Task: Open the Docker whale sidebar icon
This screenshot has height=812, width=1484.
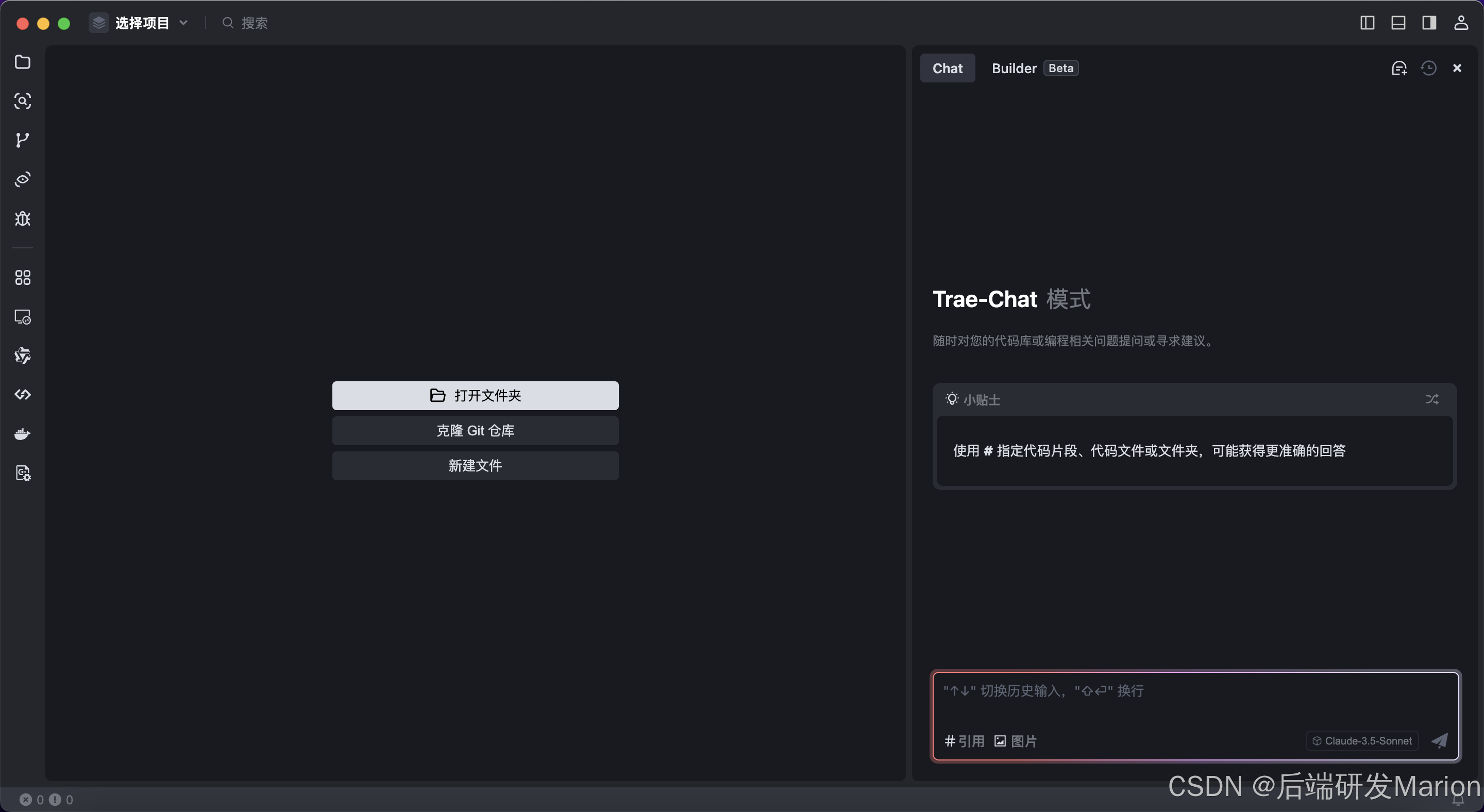Action: pyautogui.click(x=23, y=434)
